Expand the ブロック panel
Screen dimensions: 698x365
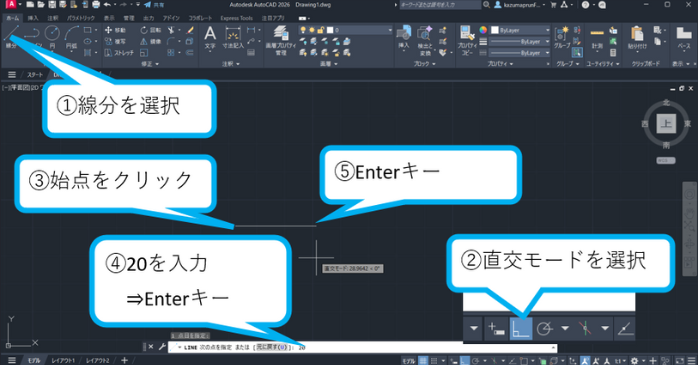tap(424, 64)
